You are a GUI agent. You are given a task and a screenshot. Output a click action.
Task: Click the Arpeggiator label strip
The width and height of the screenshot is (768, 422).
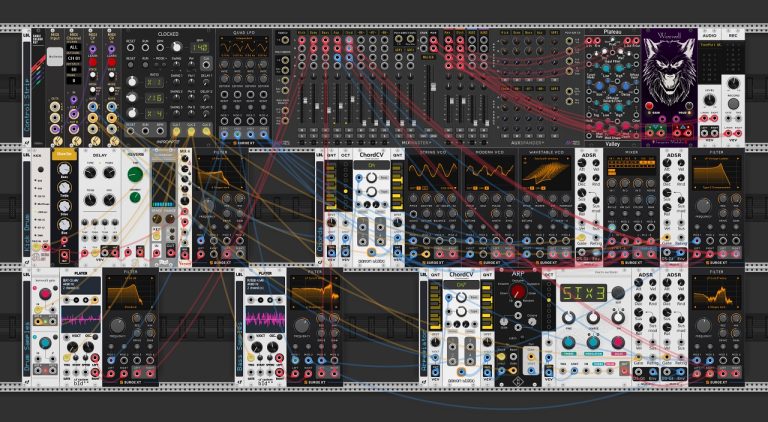[423, 327]
